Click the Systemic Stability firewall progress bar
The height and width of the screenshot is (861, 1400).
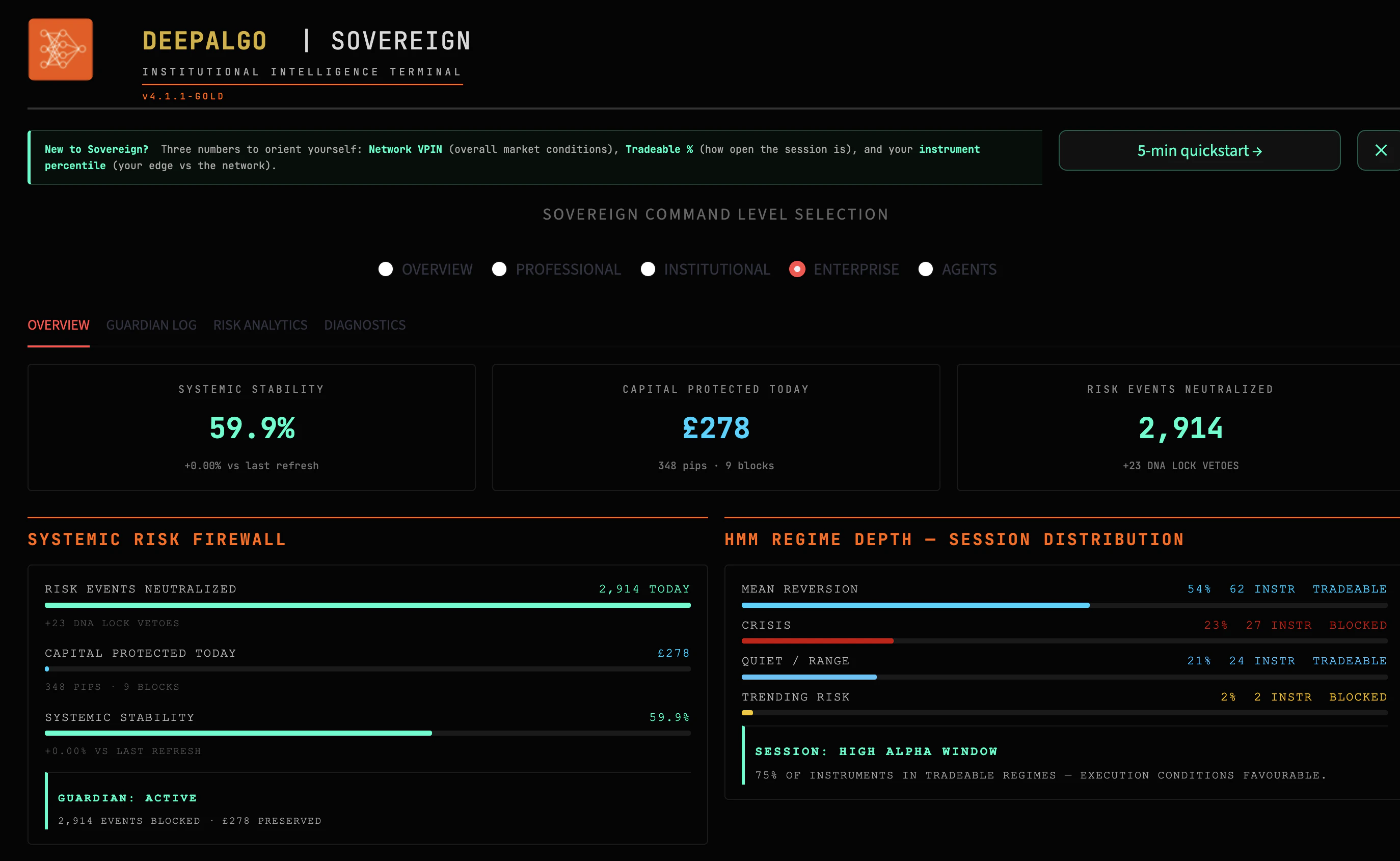click(x=368, y=734)
